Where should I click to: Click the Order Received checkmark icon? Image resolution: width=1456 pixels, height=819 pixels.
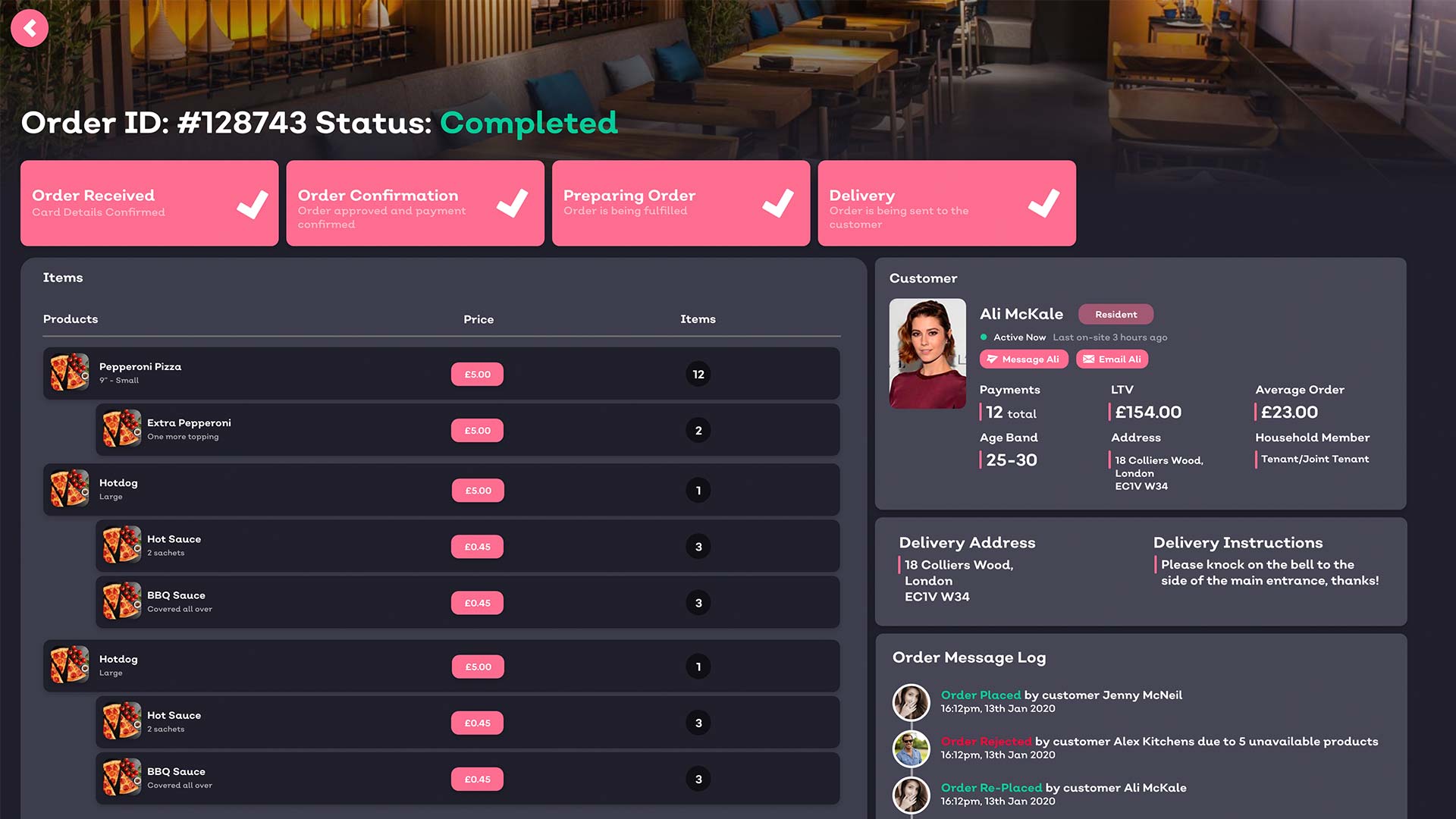pos(252,203)
